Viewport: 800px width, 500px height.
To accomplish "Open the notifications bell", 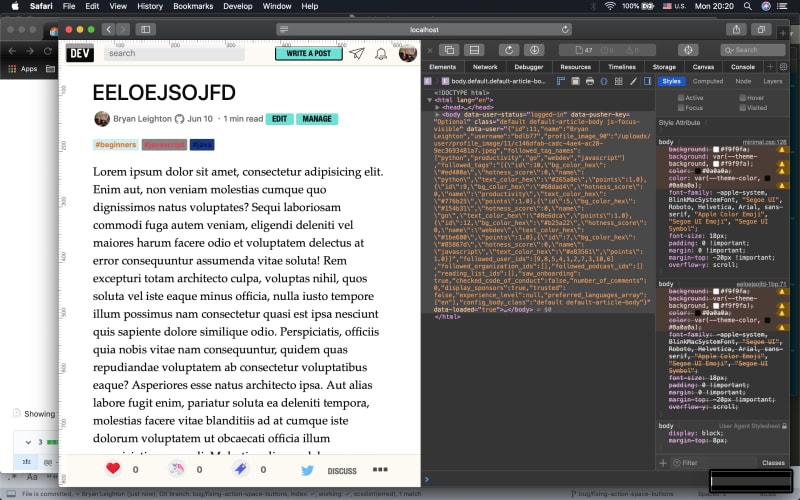I will tap(381, 54).
